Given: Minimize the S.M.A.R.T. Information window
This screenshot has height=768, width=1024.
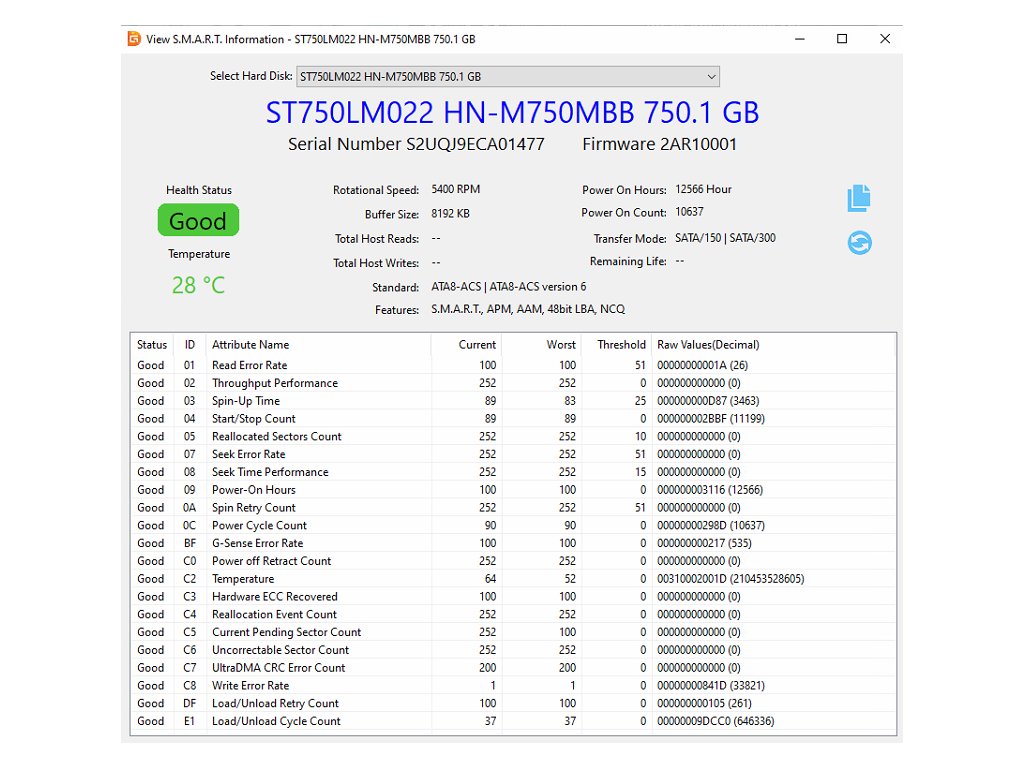Looking at the screenshot, I should pyautogui.click(x=799, y=39).
